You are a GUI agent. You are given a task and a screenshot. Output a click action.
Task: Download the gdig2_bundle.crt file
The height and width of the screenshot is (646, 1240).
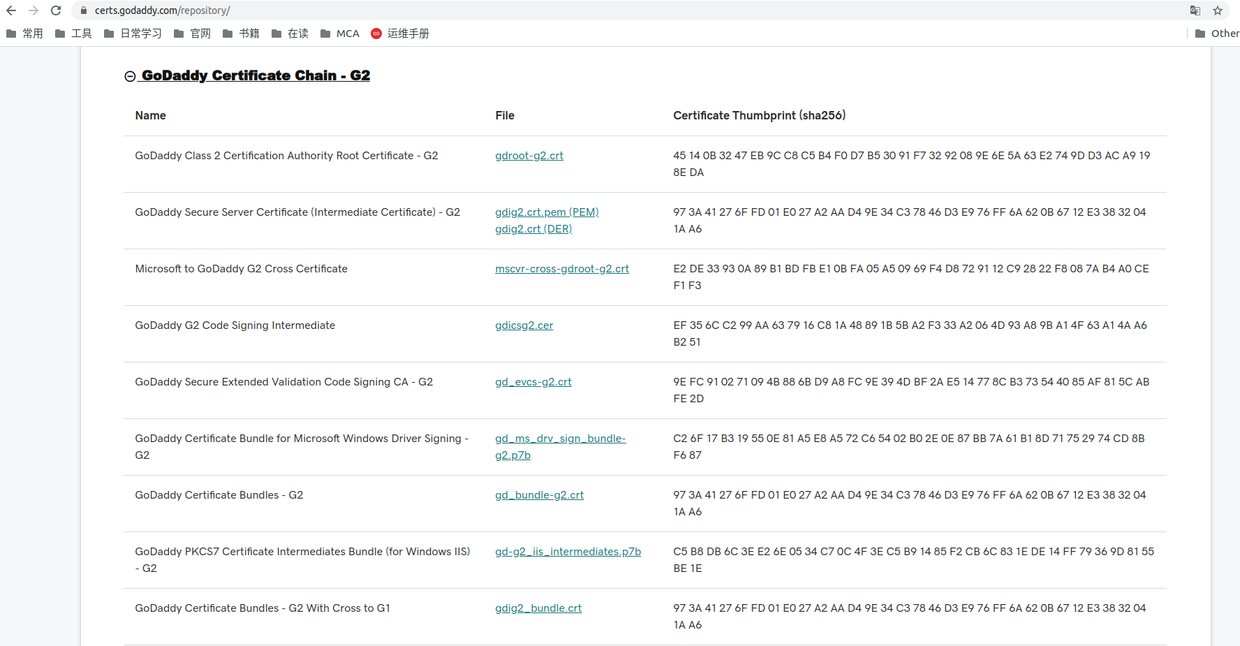[x=538, y=608]
